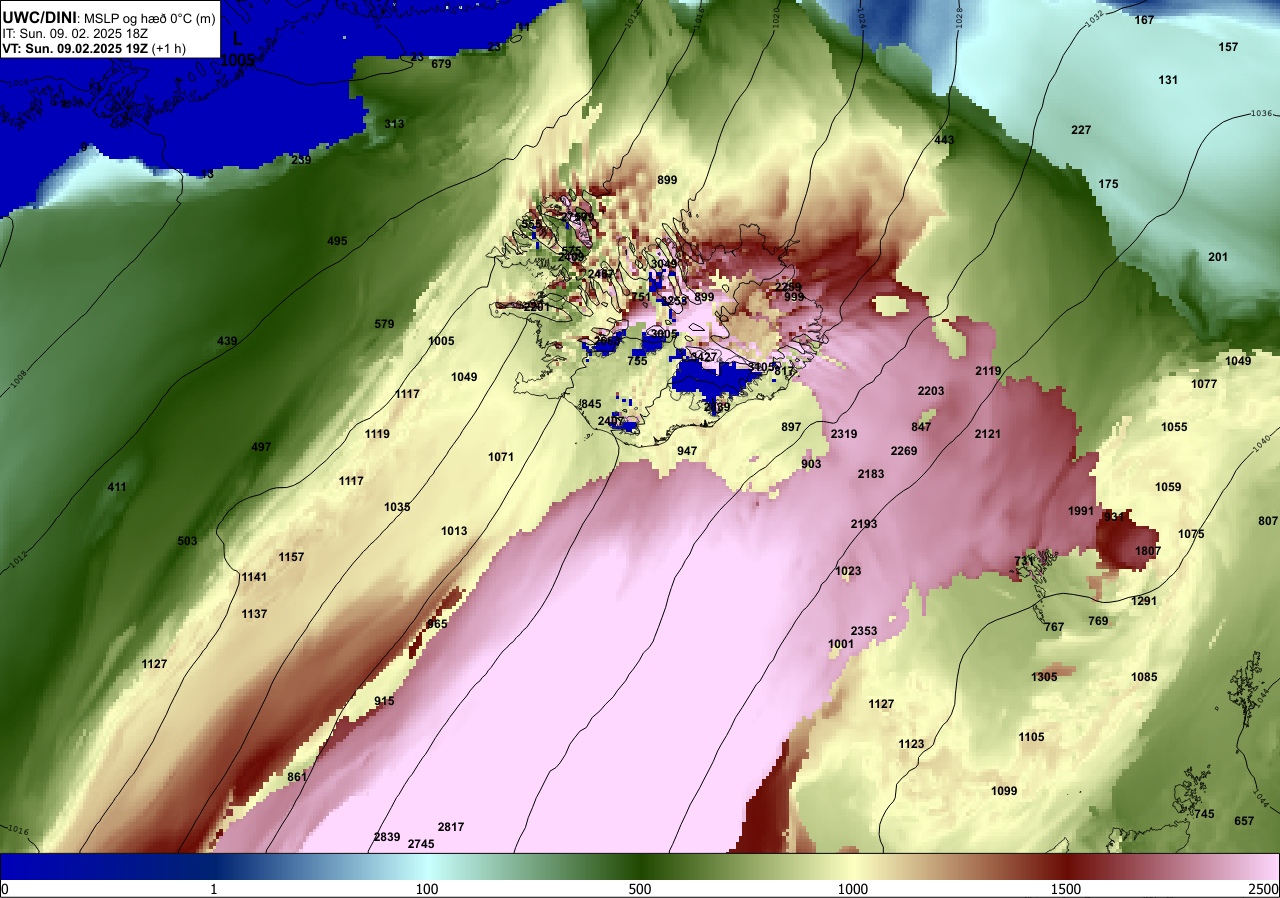Click the map value 1071

(x=501, y=457)
